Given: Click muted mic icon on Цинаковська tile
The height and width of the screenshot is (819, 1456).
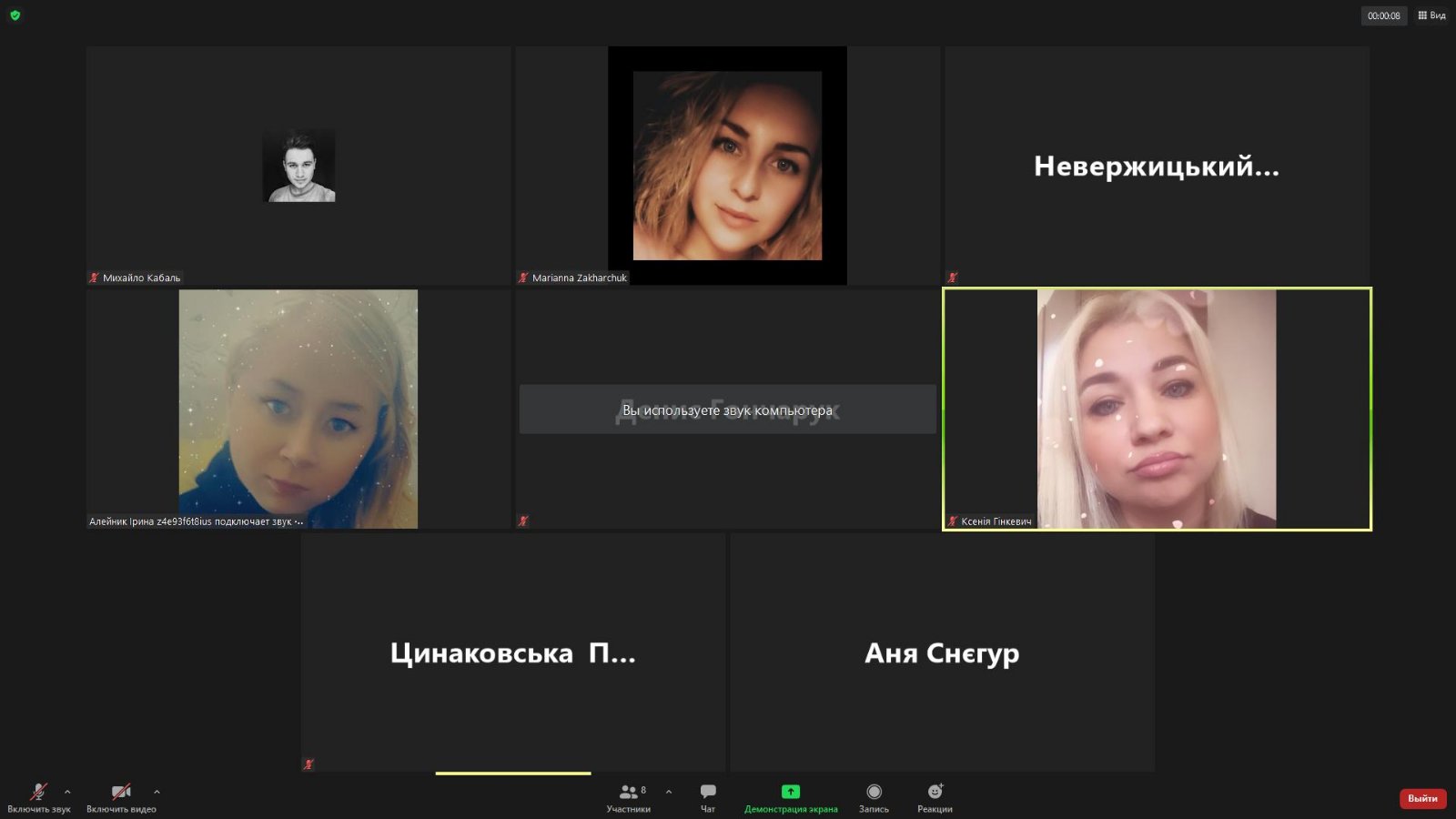Looking at the screenshot, I should click(x=308, y=764).
